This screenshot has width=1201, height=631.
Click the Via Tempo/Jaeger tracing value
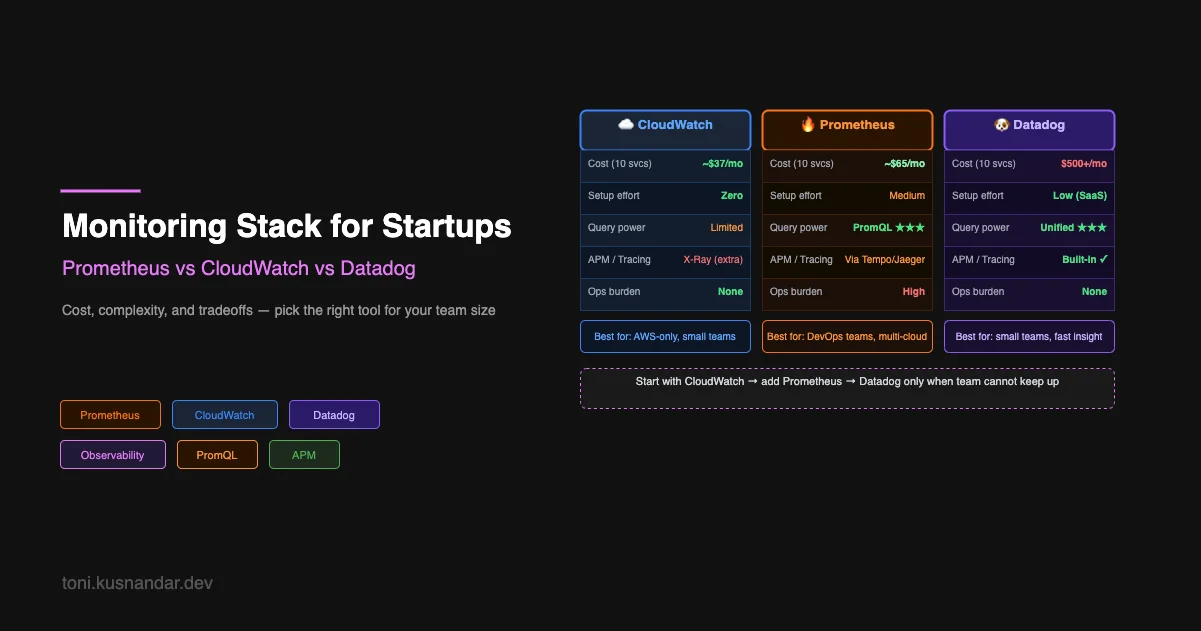(885, 260)
